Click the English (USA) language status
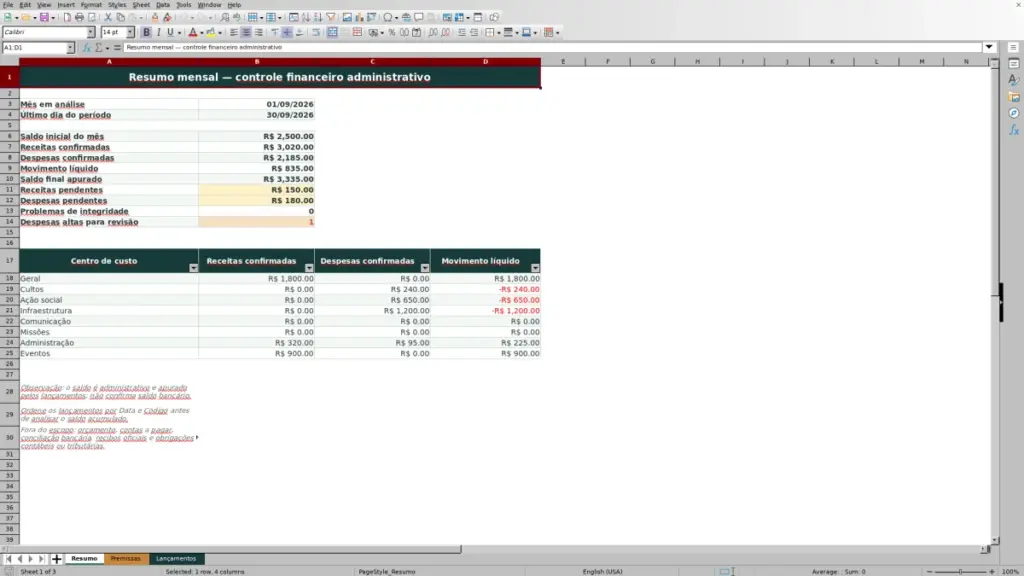 point(602,572)
